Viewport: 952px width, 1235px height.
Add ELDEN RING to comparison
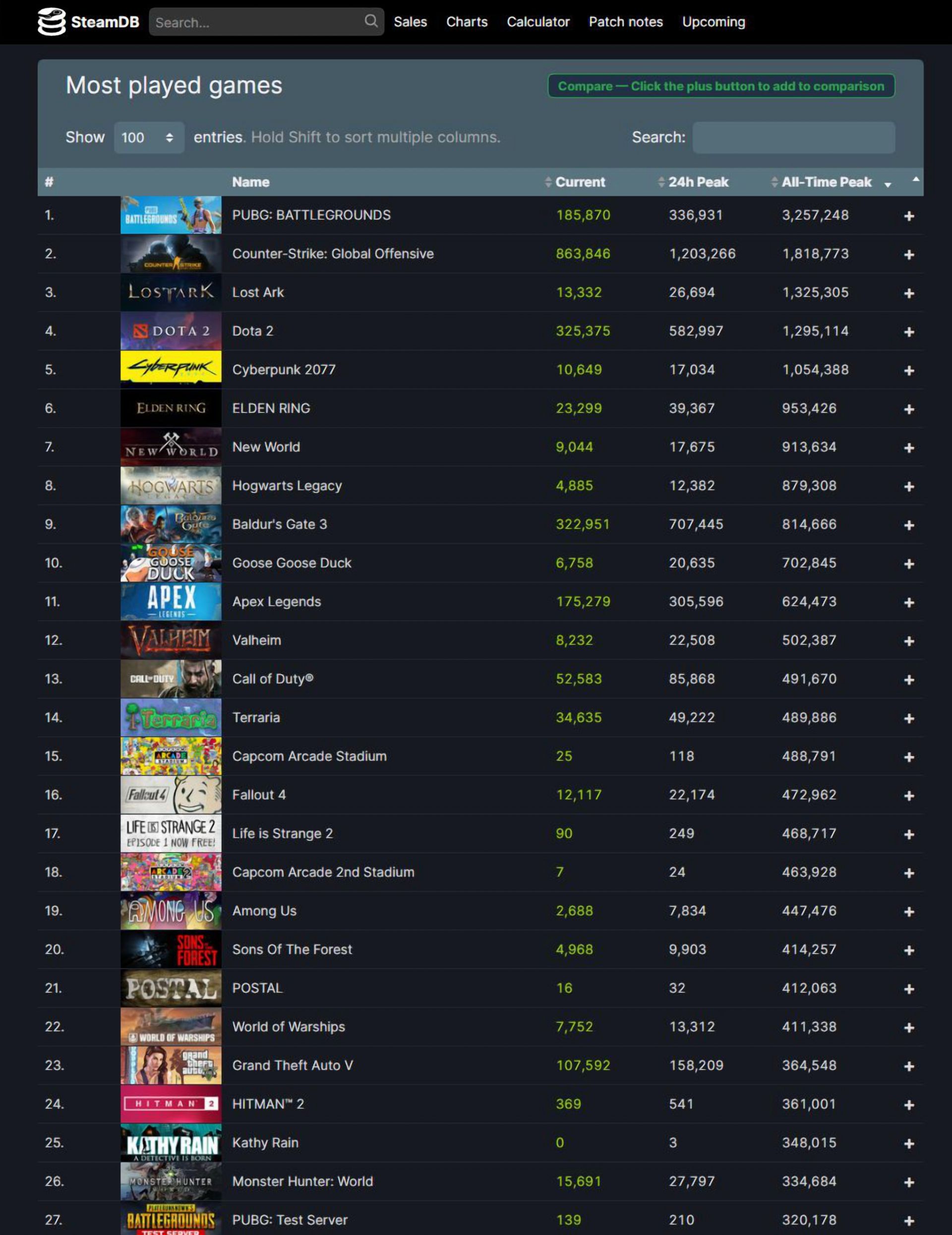[908, 409]
